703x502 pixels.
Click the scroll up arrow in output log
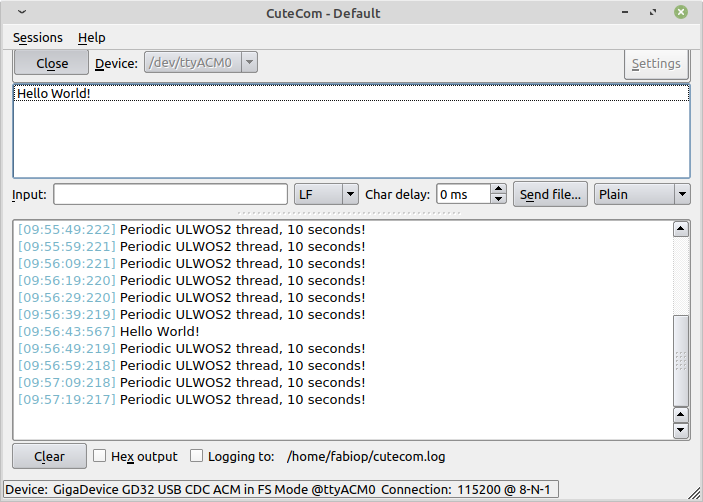(681, 229)
